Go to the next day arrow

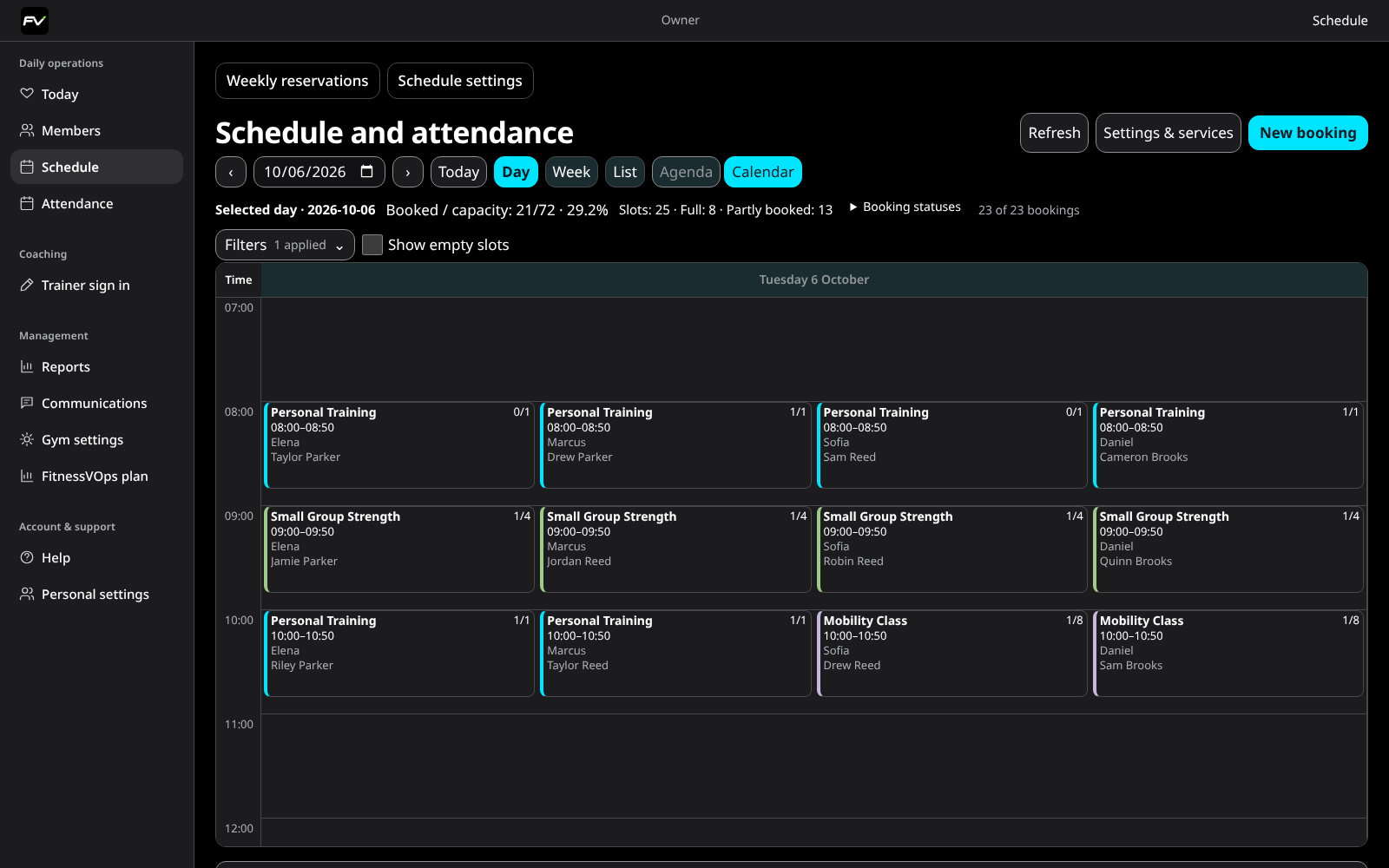[408, 172]
